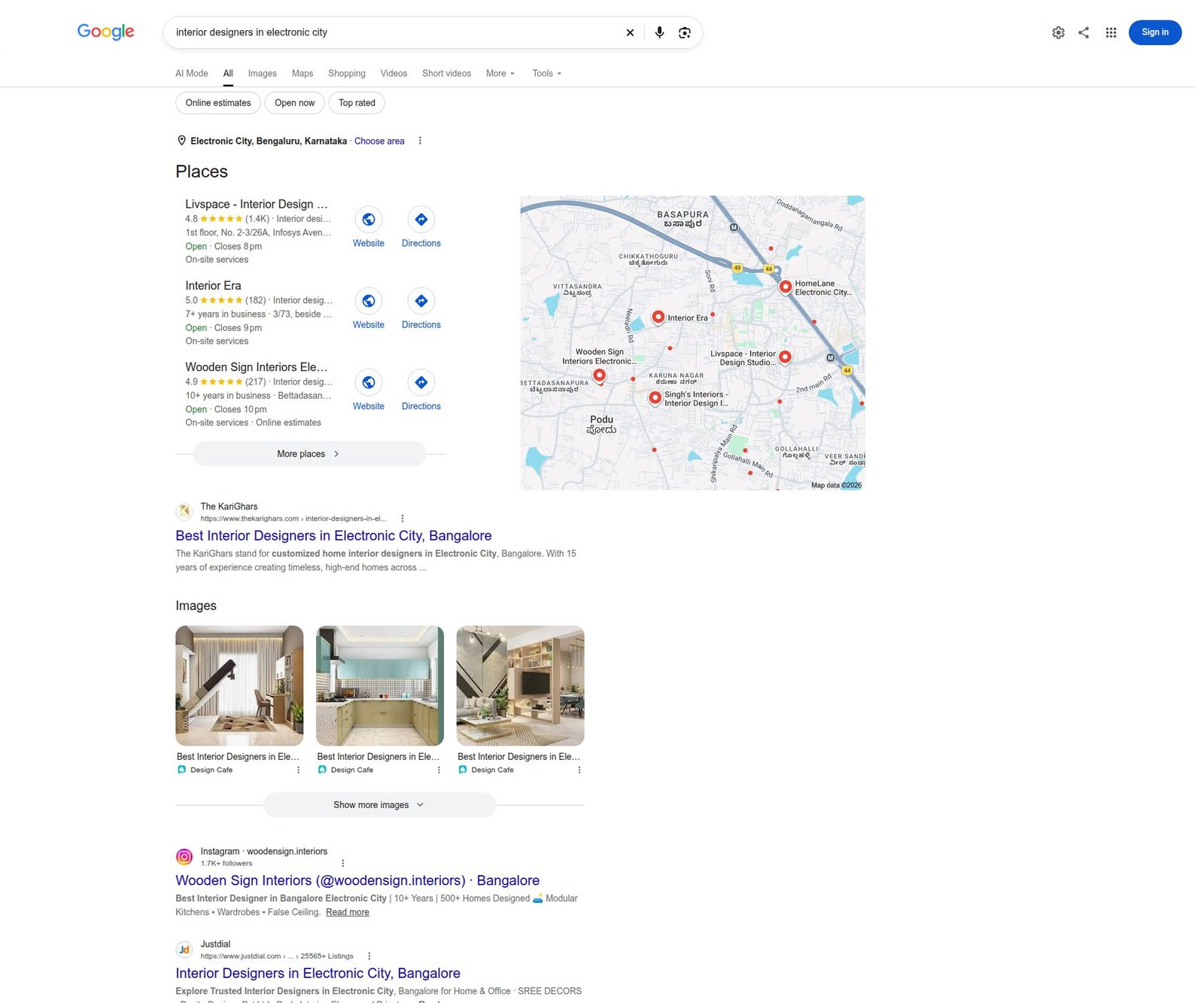Clear the search box with the X icon
This screenshot has height=1003, width=1204.
tap(630, 32)
